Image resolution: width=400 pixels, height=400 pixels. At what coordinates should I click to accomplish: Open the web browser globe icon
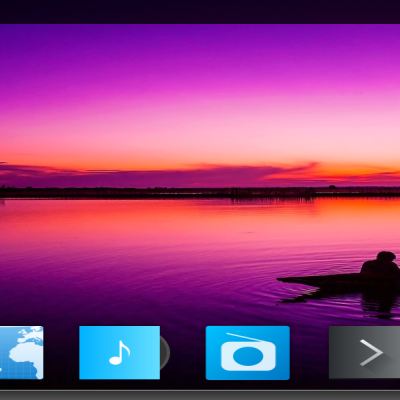pyautogui.click(x=21, y=352)
